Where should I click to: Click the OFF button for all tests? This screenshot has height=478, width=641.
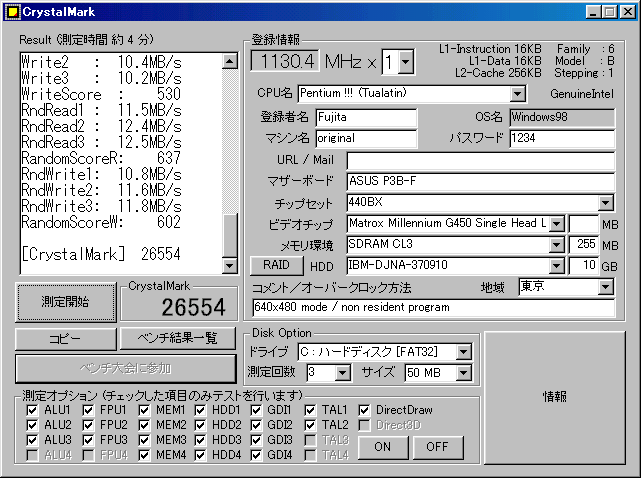tap(438, 447)
